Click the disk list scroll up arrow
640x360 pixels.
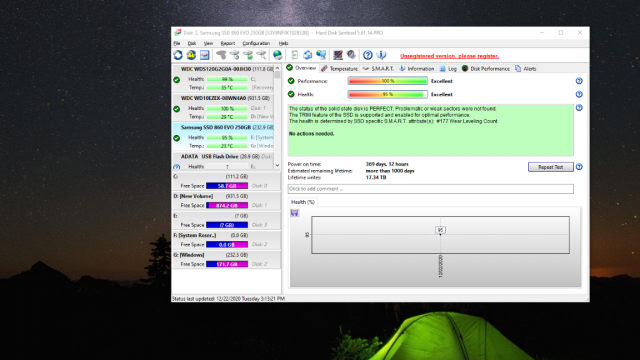pos(277,68)
